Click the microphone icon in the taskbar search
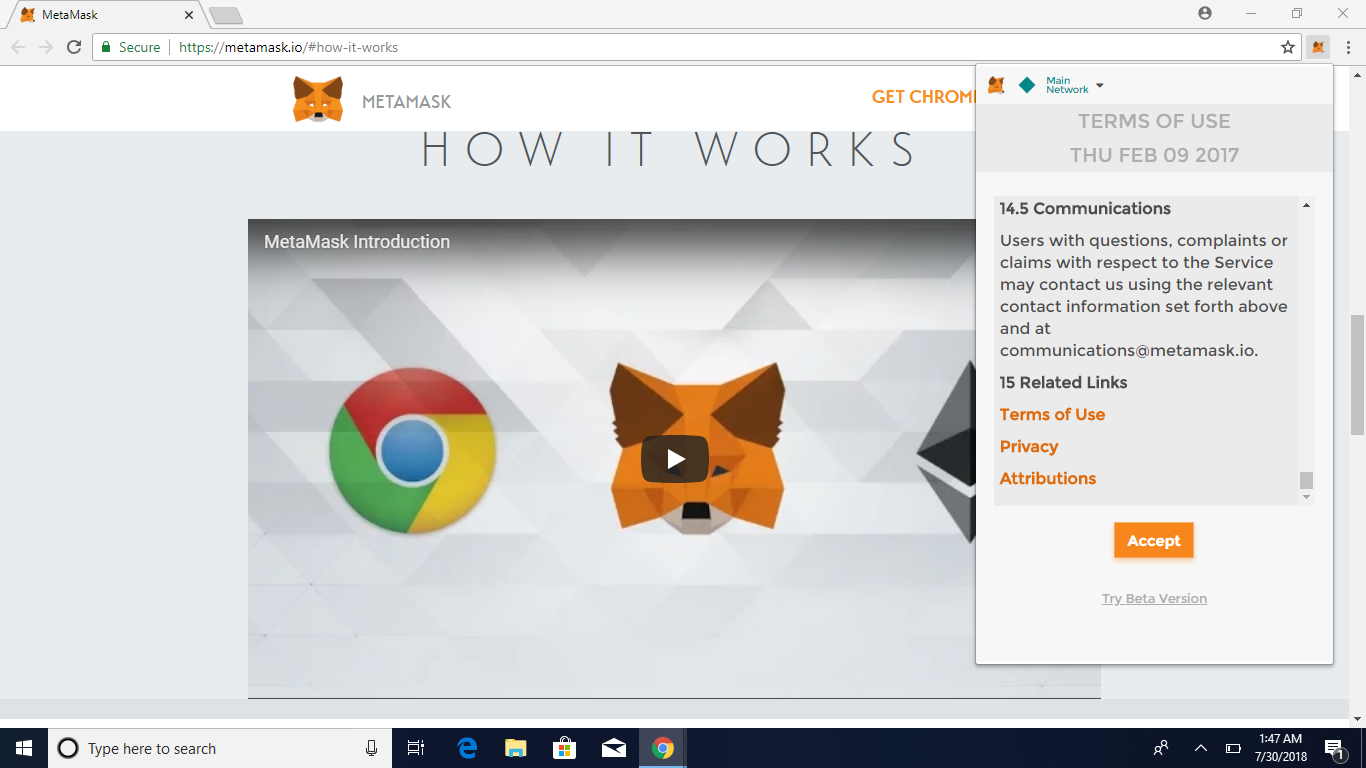Screen dimensions: 1366x768 (x=370, y=748)
